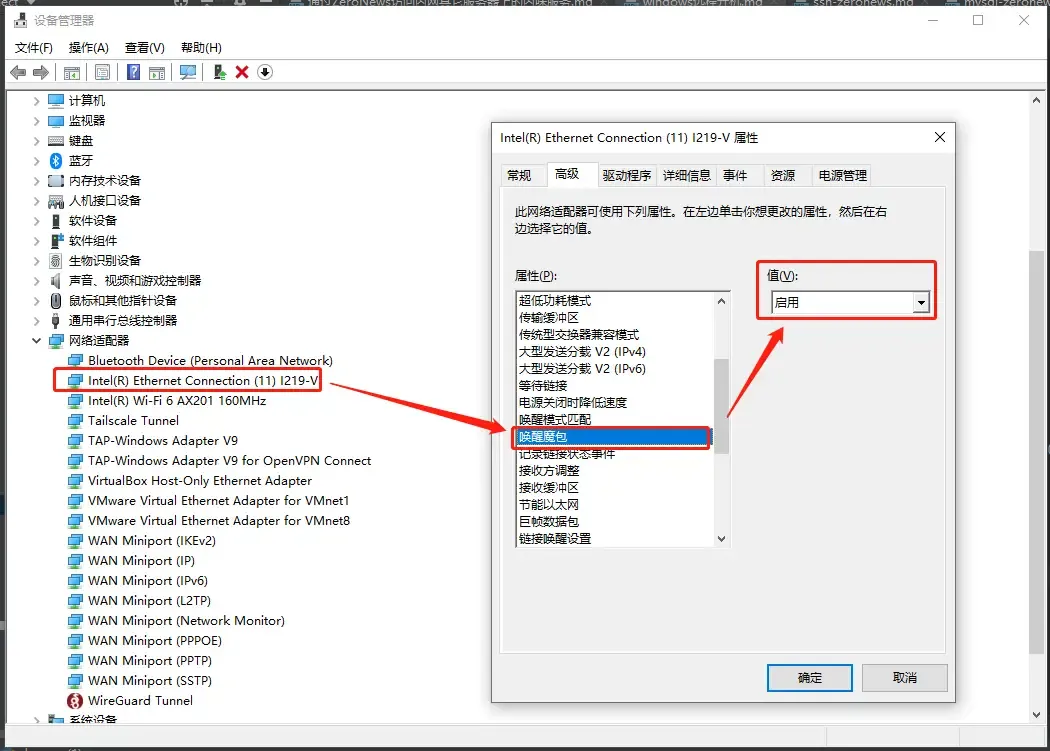Select Intel(R) Ethernet Connection (11) I219-V
1050x751 pixels.
[x=203, y=381]
